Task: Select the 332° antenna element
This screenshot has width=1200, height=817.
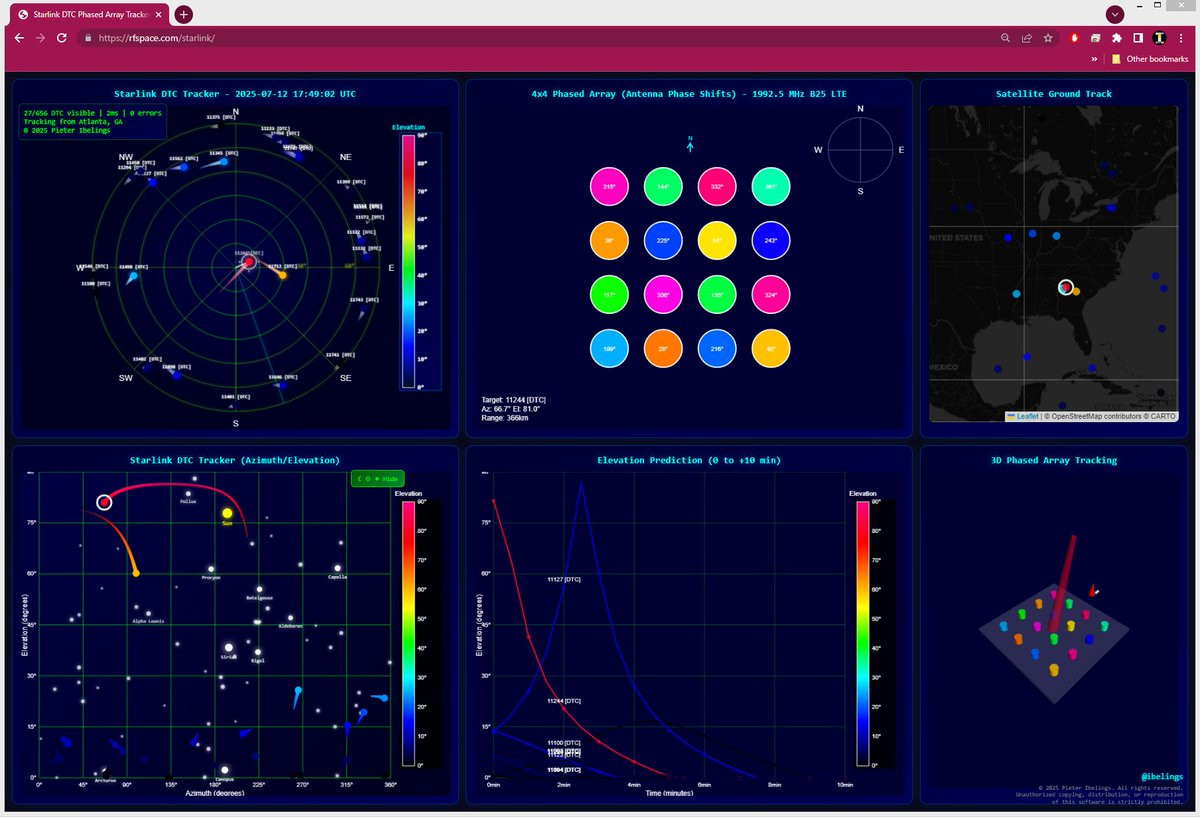Action: (x=717, y=186)
